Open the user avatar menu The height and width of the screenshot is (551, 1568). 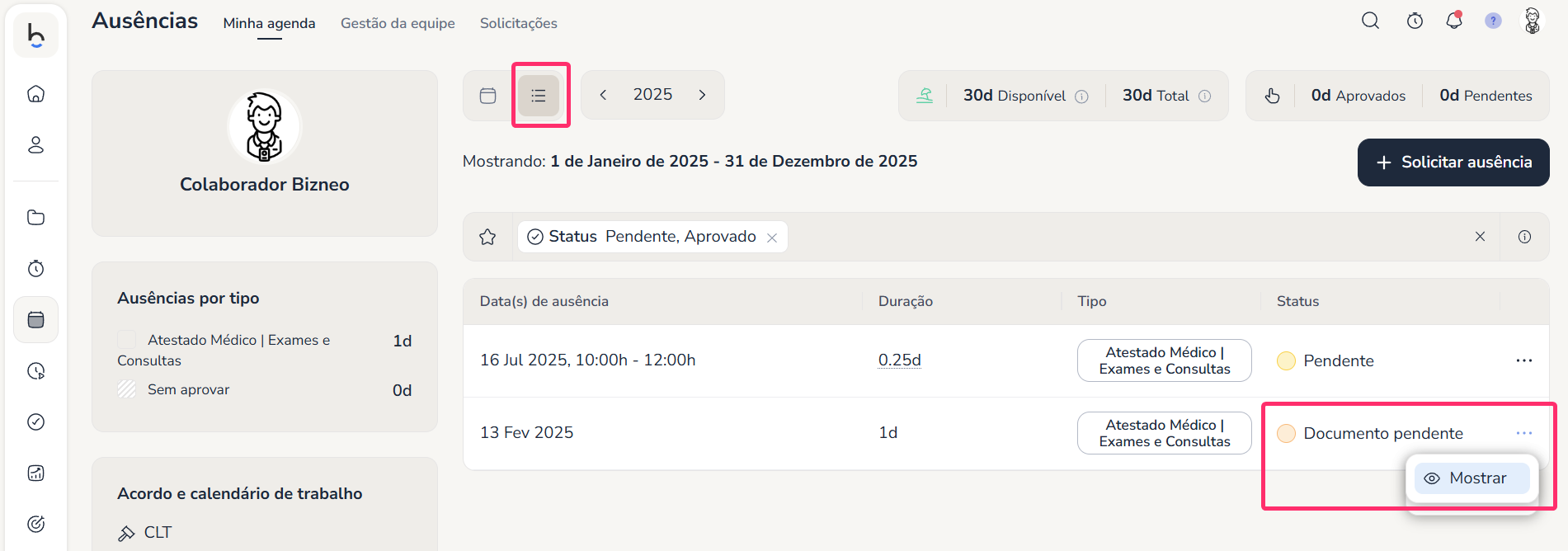(x=1533, y=21)
